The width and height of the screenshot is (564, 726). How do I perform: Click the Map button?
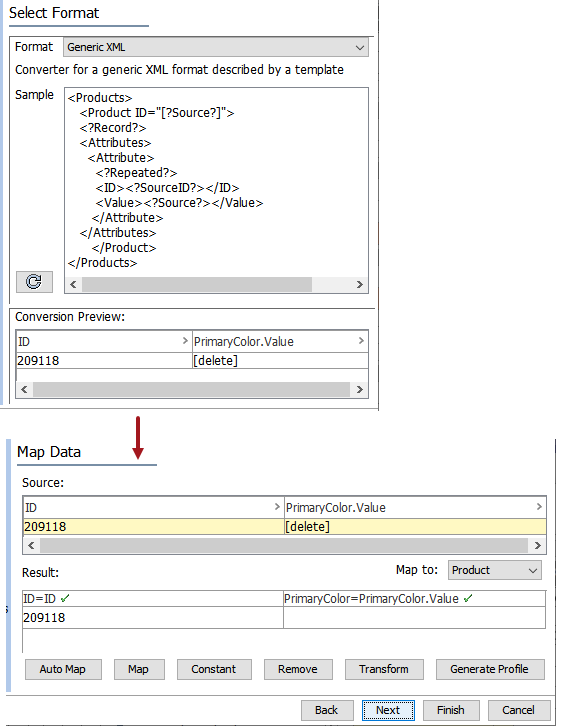click(139, 669)
